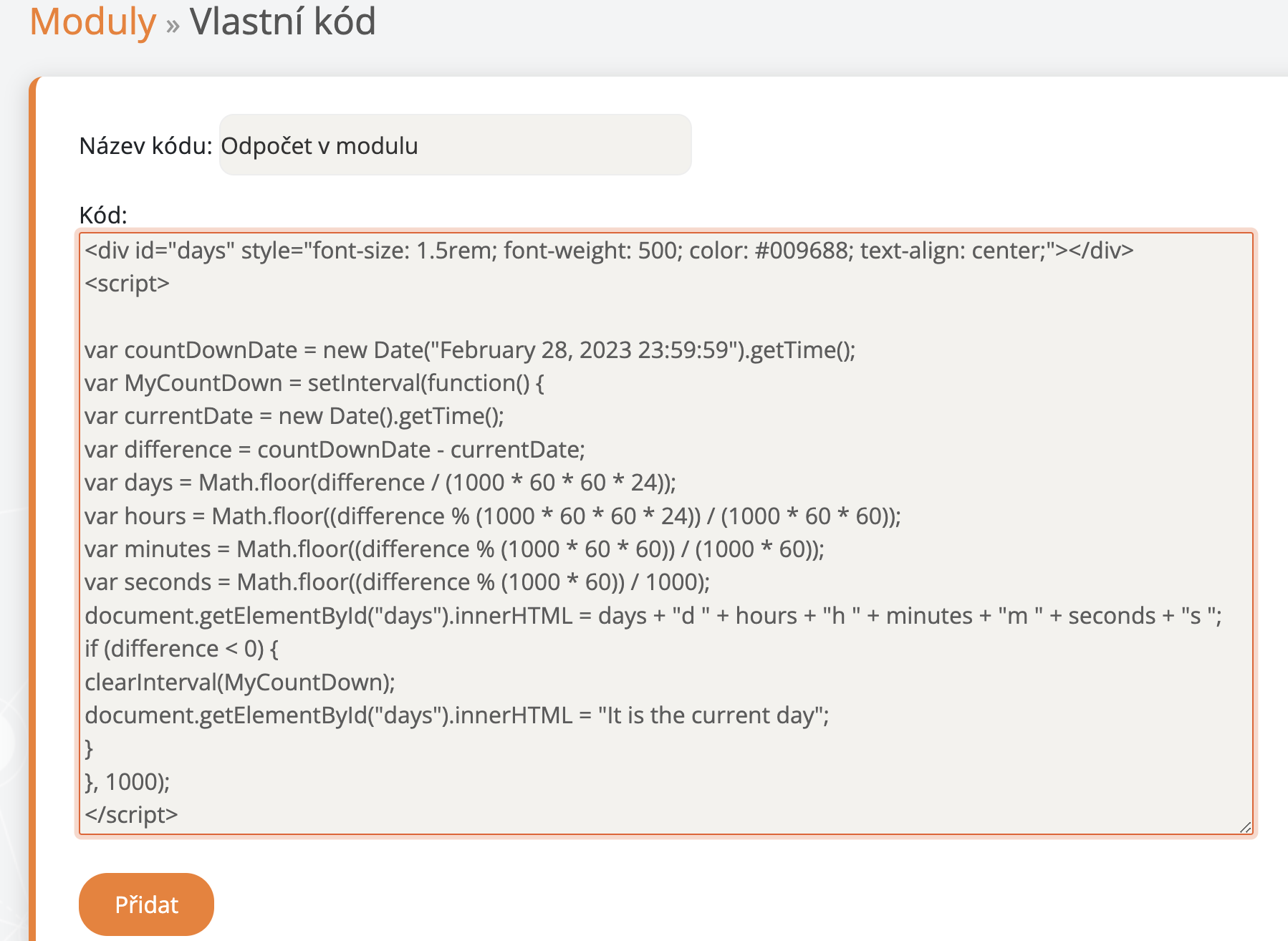Click the var days Math.floor line
This screenshot has height=941, width=1288.
point(380,483)
